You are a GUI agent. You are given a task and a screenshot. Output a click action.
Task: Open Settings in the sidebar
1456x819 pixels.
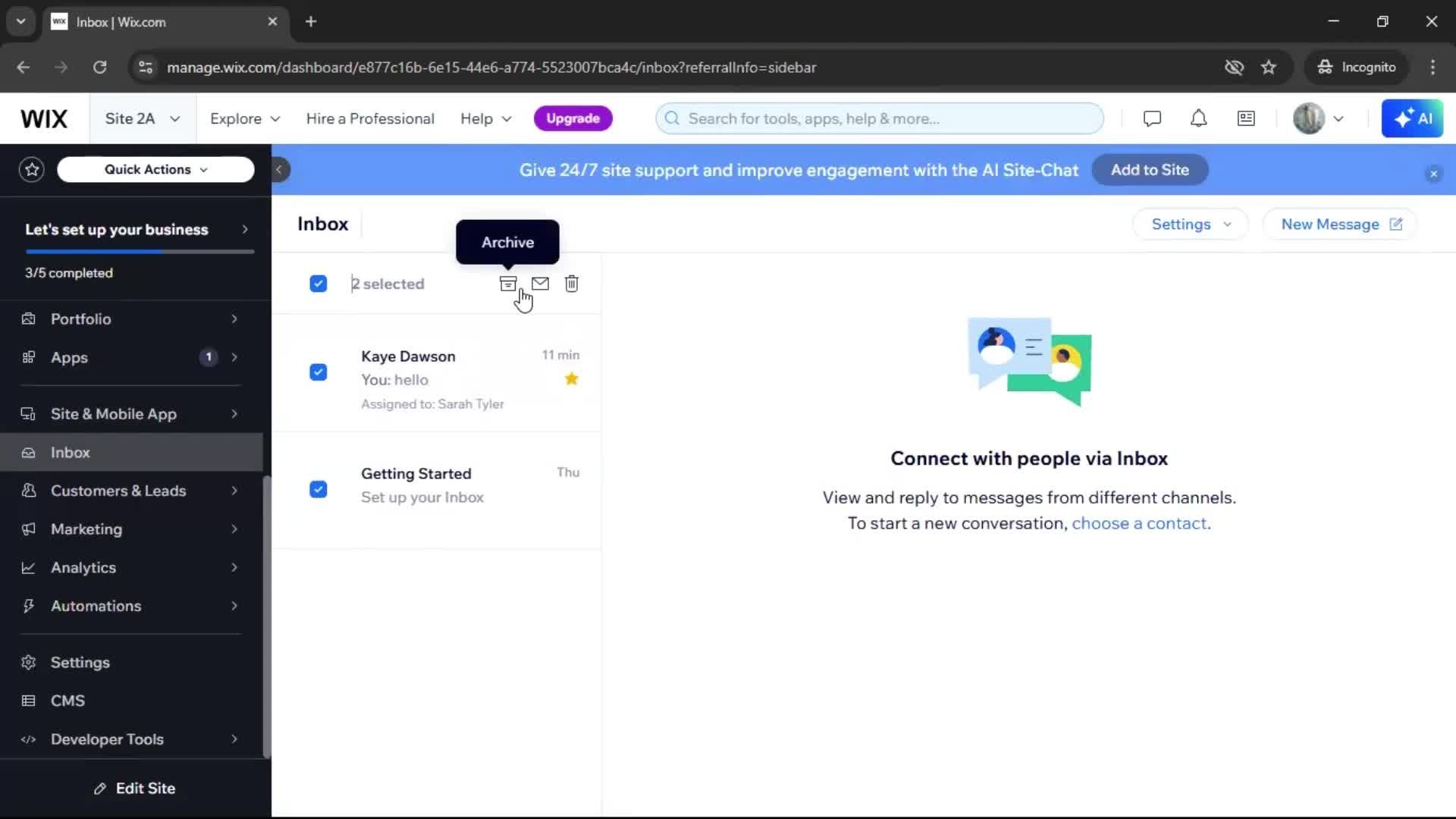coord(130,663)
